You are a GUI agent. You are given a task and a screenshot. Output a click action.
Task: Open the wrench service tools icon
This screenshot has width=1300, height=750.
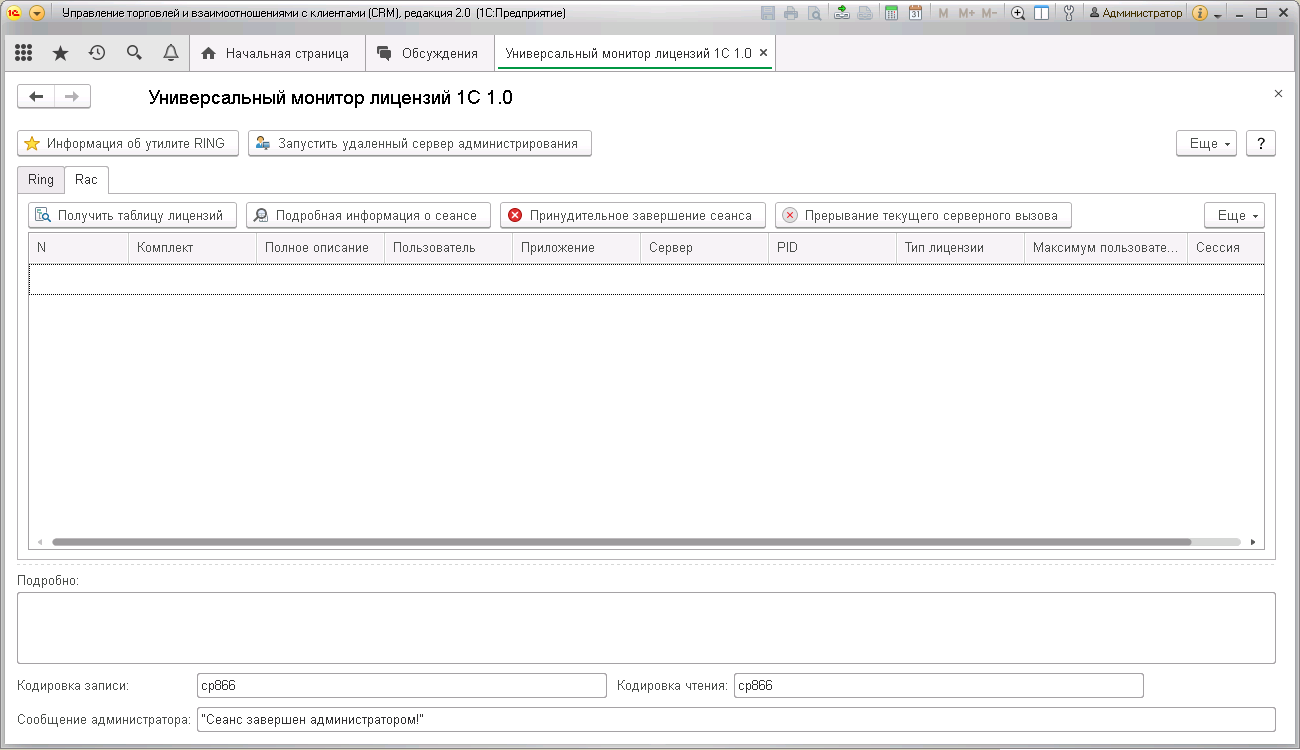coord(1069,13)
